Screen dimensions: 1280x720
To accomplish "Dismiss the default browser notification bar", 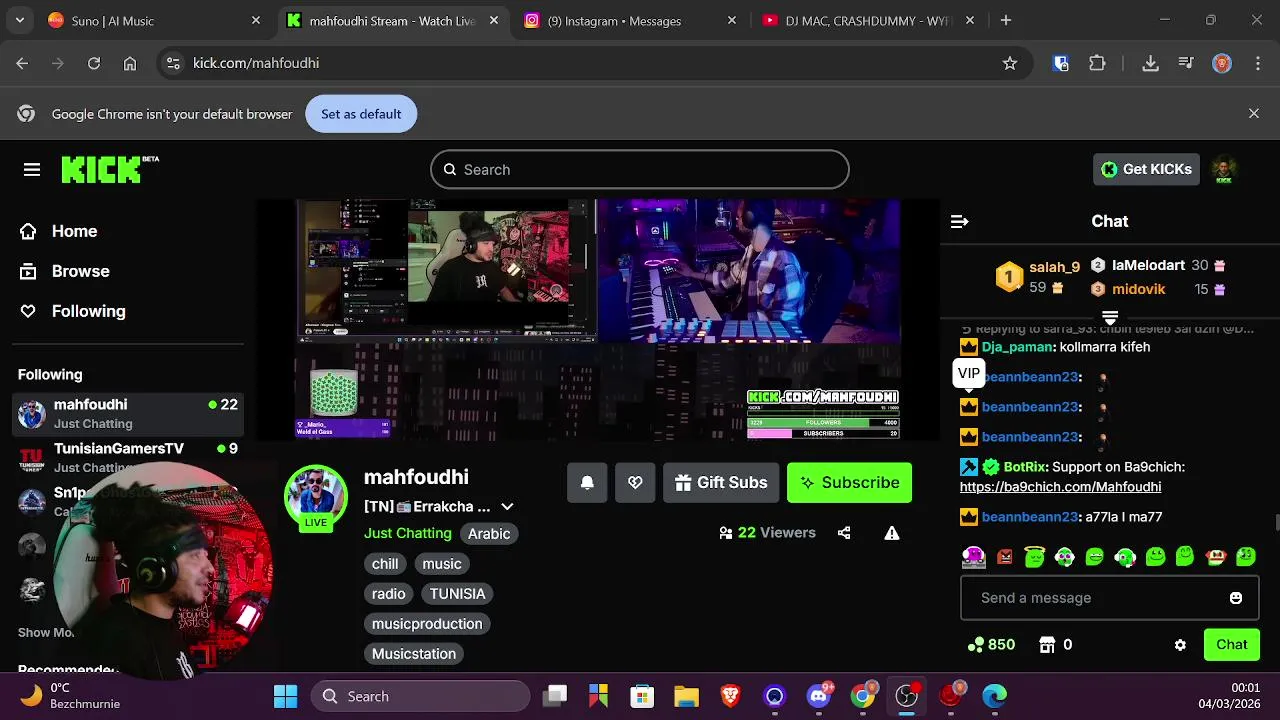I will tap(1254, 114).
